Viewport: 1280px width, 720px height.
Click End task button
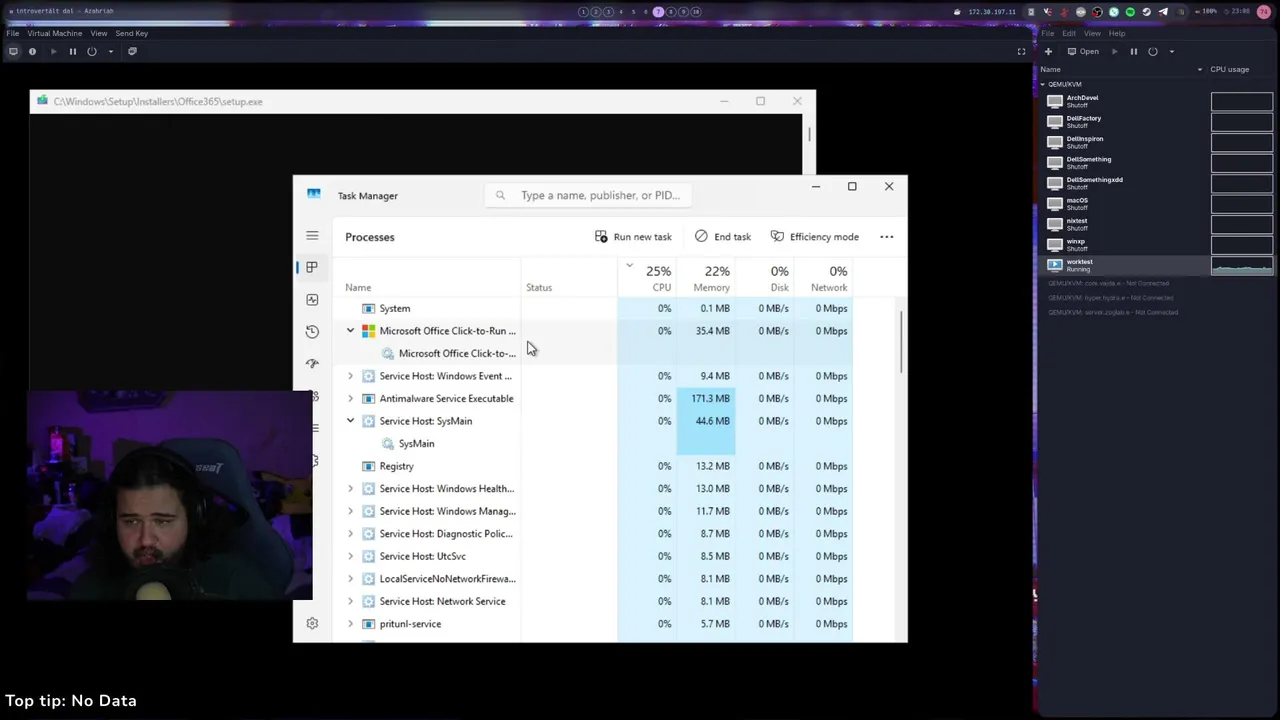[x=723, y=237]
